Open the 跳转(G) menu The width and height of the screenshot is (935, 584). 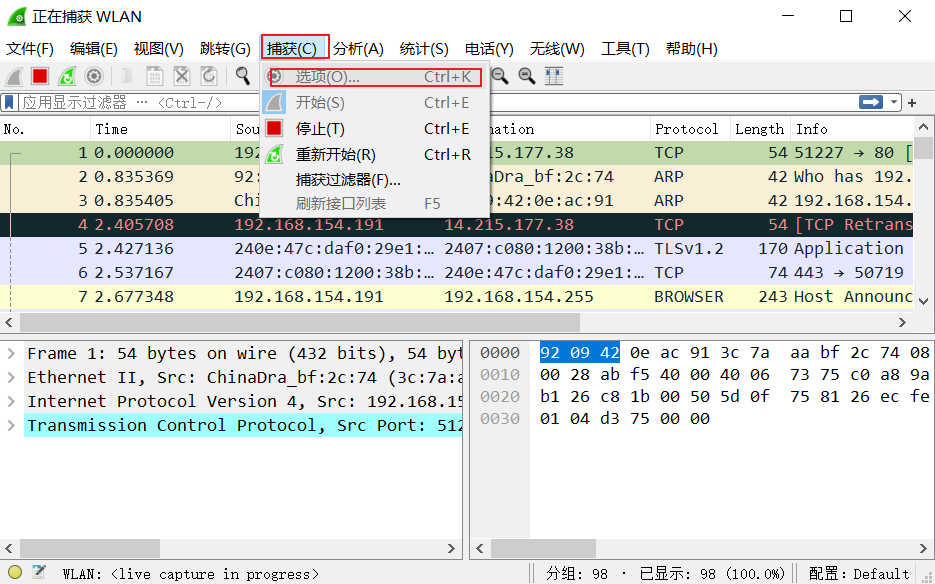[x=225, y=48]
